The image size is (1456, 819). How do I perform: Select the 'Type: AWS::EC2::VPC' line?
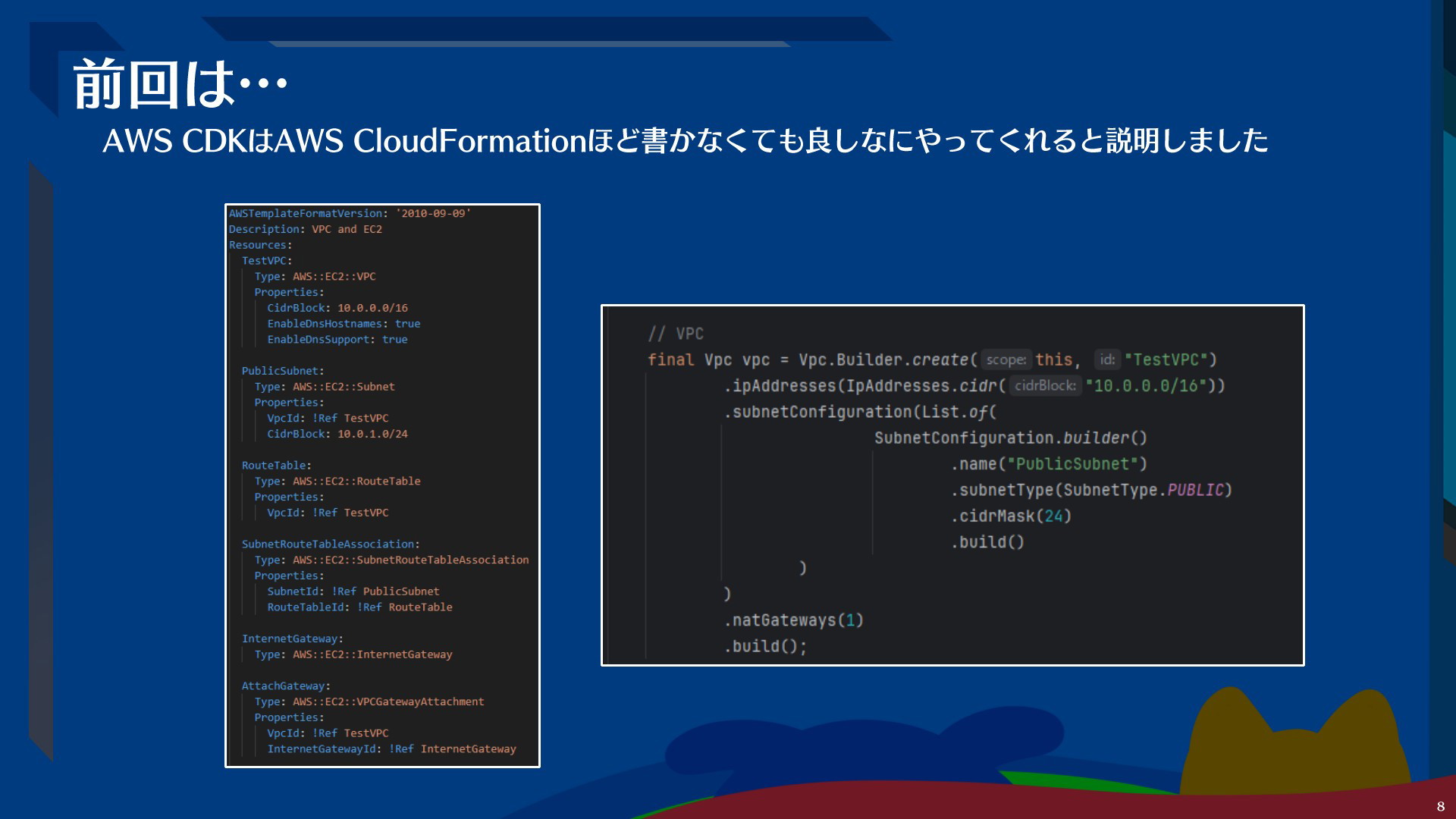(315, 277)
